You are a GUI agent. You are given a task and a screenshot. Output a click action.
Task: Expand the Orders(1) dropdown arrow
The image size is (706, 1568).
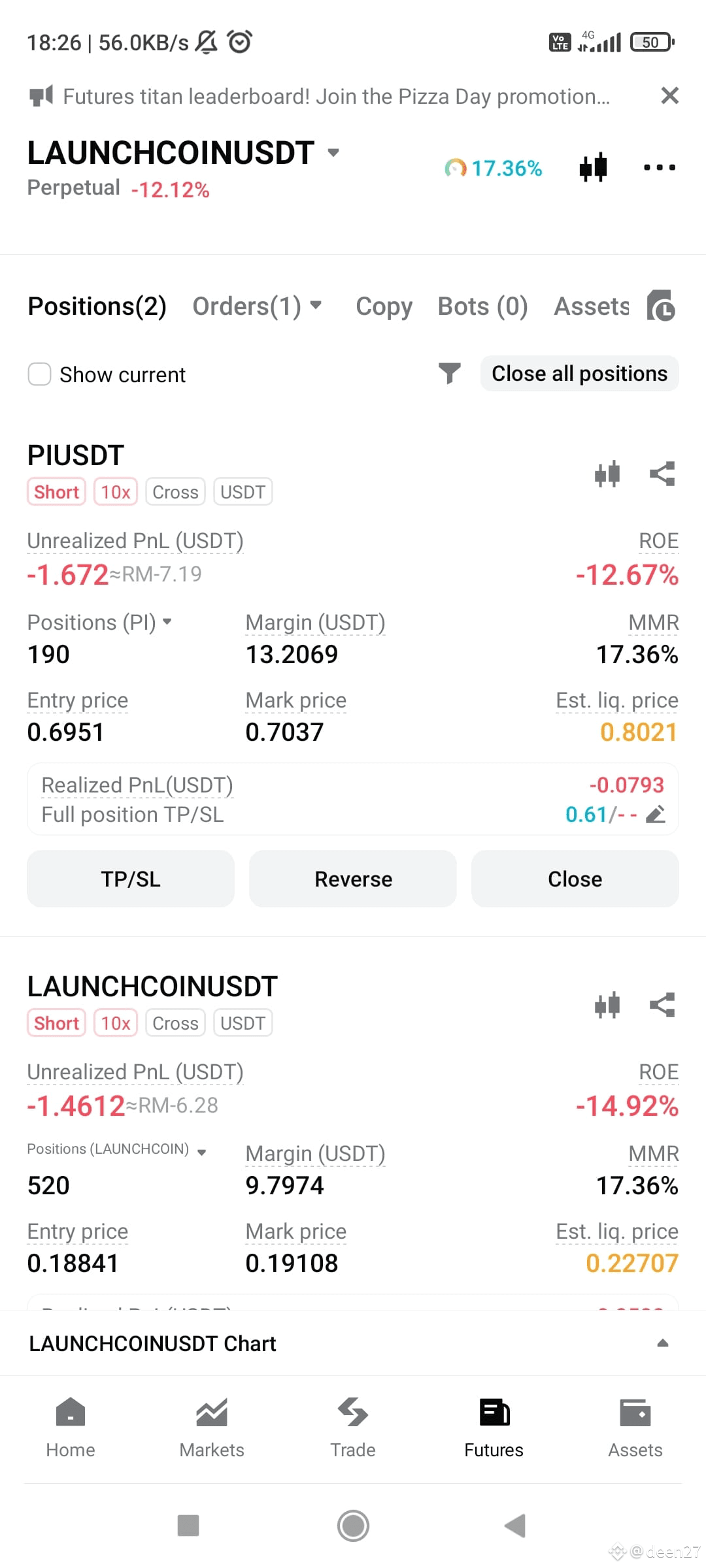316,305
